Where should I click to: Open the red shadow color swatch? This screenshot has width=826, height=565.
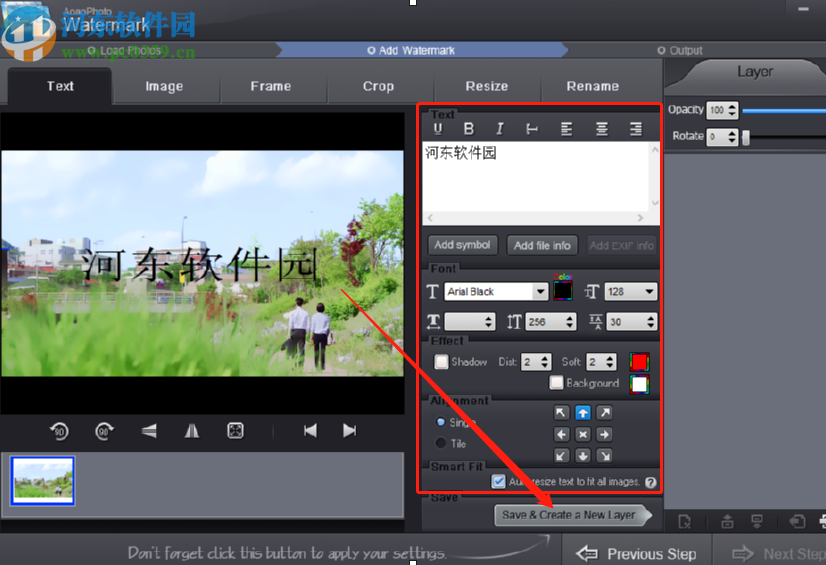[639, 362]
